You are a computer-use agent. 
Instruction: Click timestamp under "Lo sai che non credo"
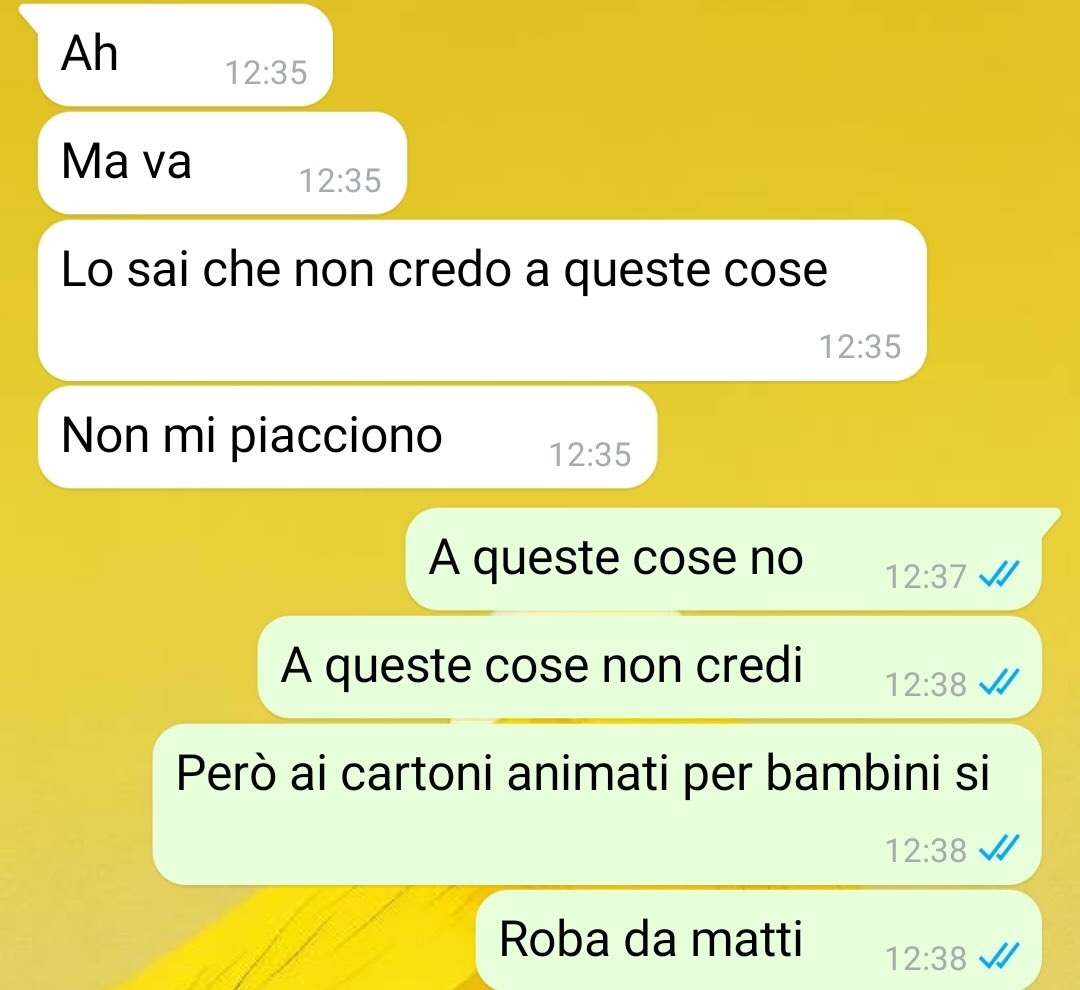tap(860, 347)
